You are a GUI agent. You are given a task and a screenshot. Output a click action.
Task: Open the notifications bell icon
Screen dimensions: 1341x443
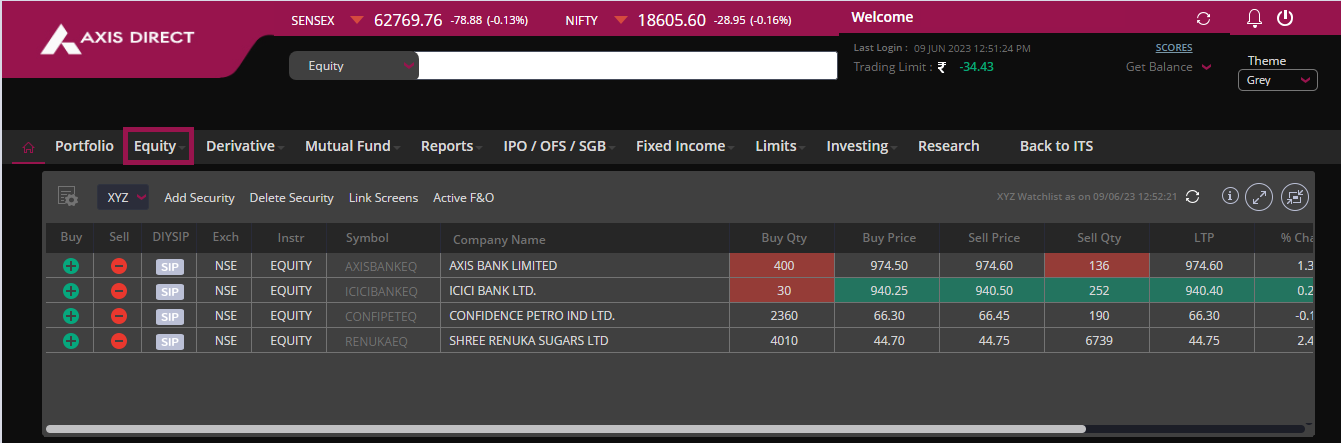click(1255, 18)
